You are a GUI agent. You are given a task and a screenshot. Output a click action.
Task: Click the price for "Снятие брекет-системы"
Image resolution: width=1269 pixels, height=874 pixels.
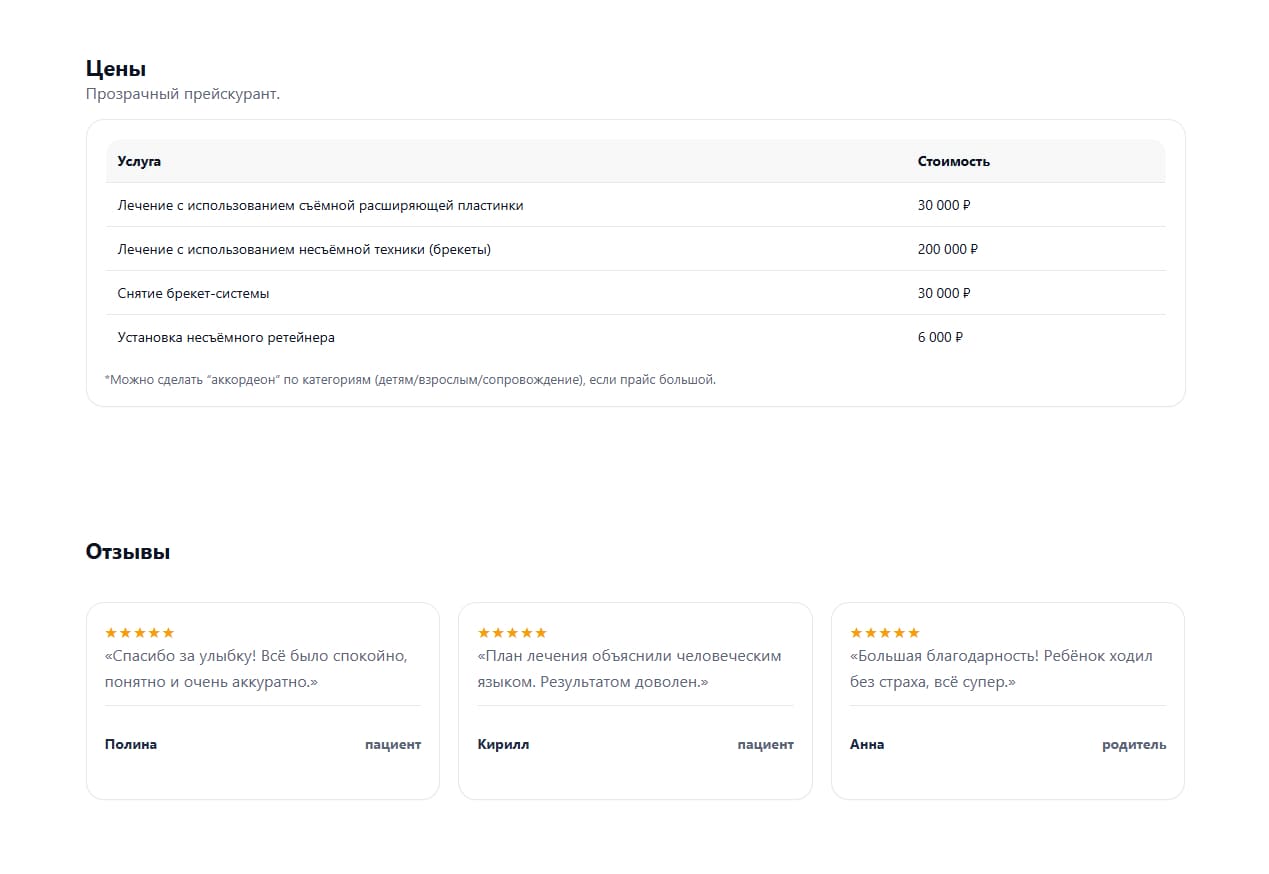(944, 293)
